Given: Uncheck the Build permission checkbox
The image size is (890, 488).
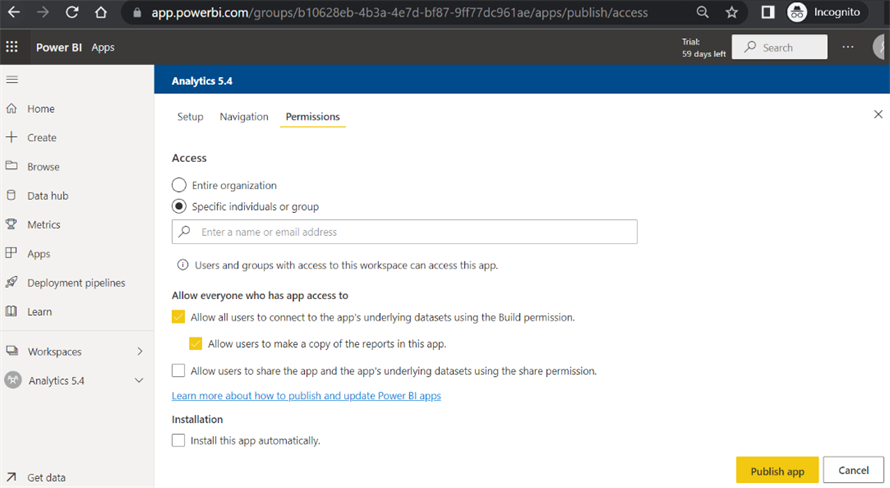Looking at the screenshot, I should tap(178, 317).
